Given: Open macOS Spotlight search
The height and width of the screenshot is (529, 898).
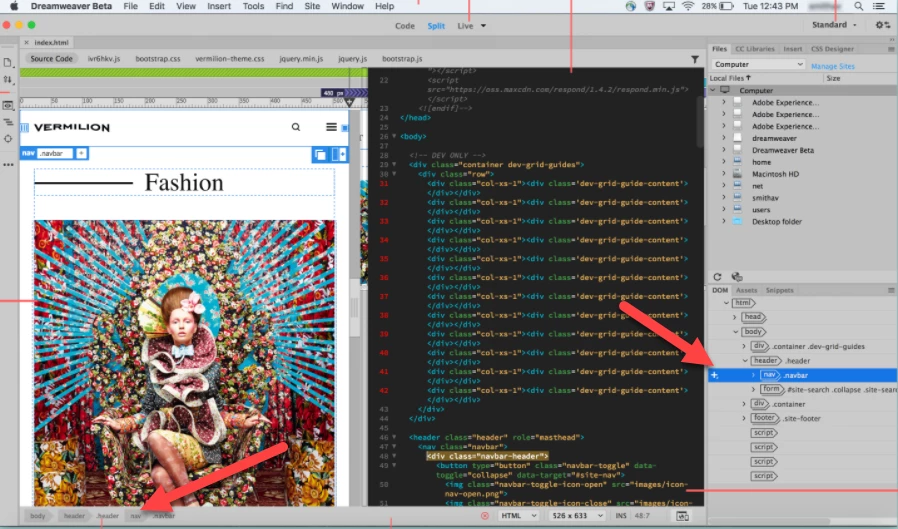Looking at the screenshot, I should pyautogui.click(x=858, y=6).
